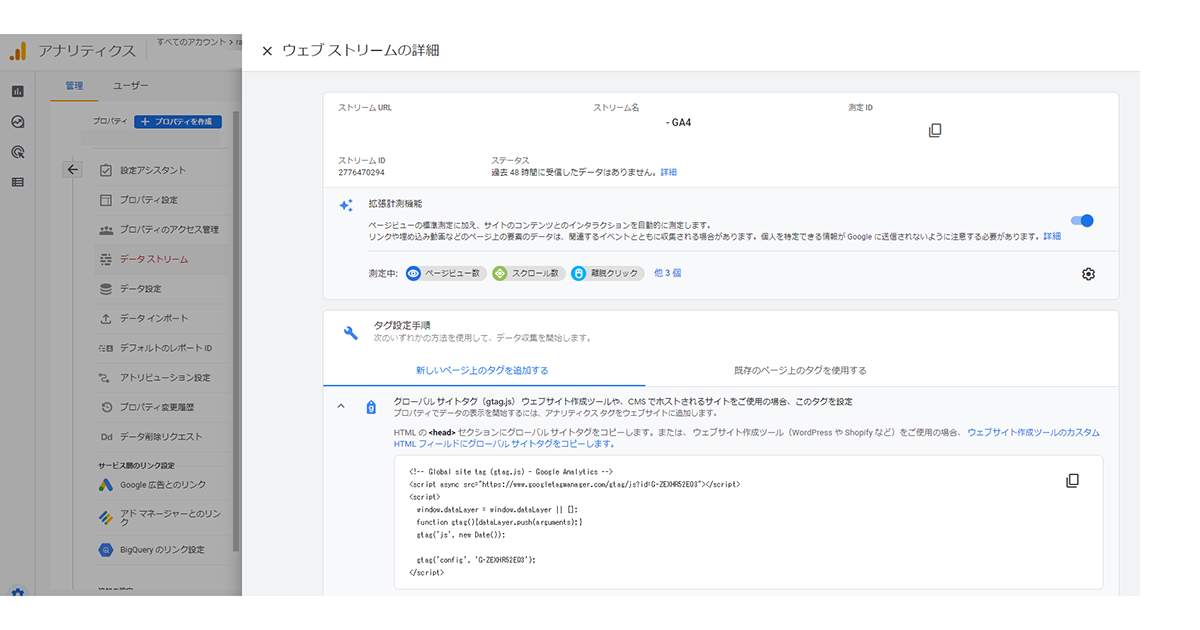Click the データ設定 database icon
This screenshot has height=630, width=1200.
pyautogui.click(x=106, y=289)
